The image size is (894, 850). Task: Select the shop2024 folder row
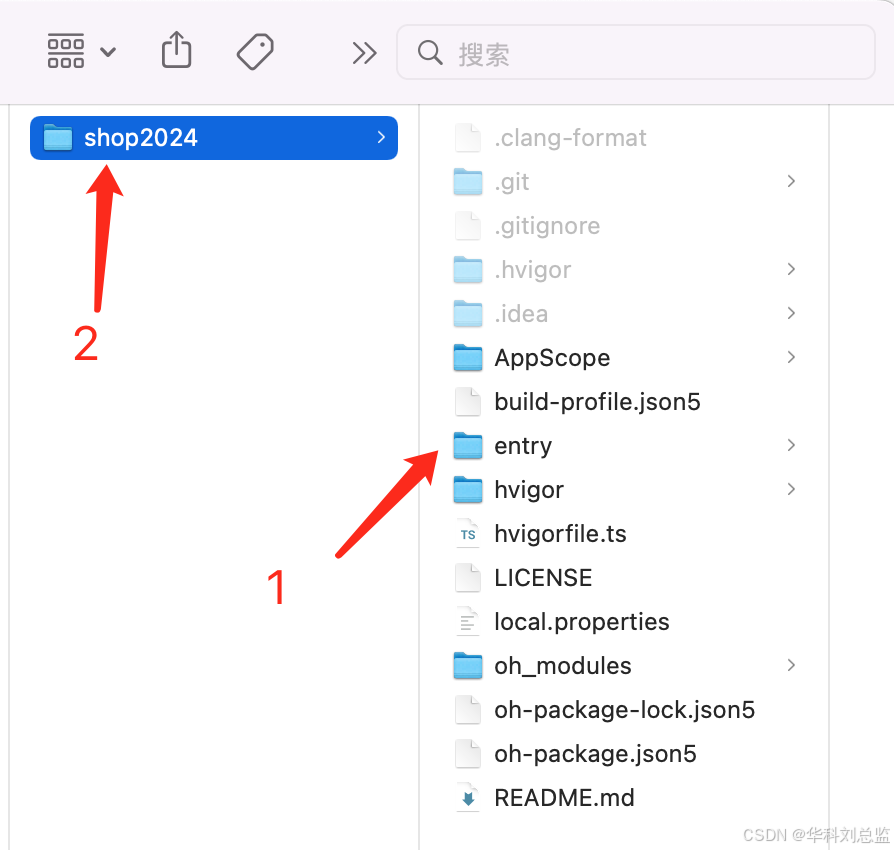coord(214,138)
